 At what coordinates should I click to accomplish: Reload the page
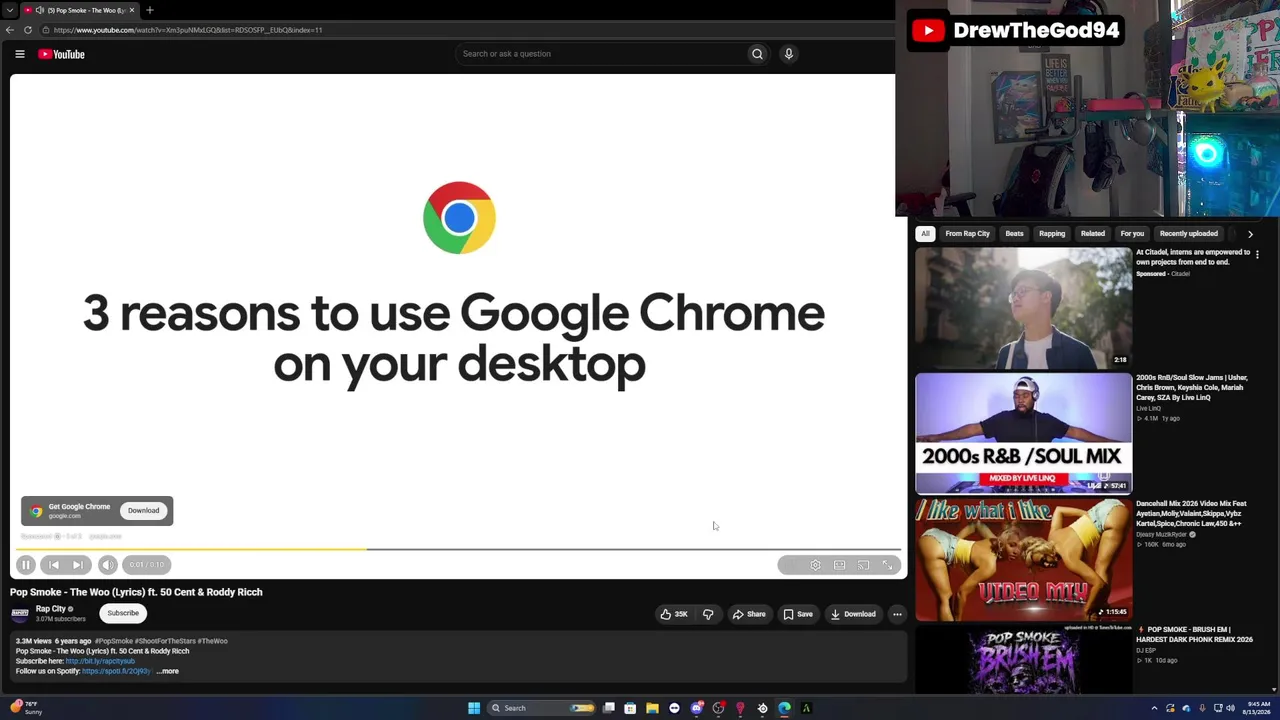(28, 30)
